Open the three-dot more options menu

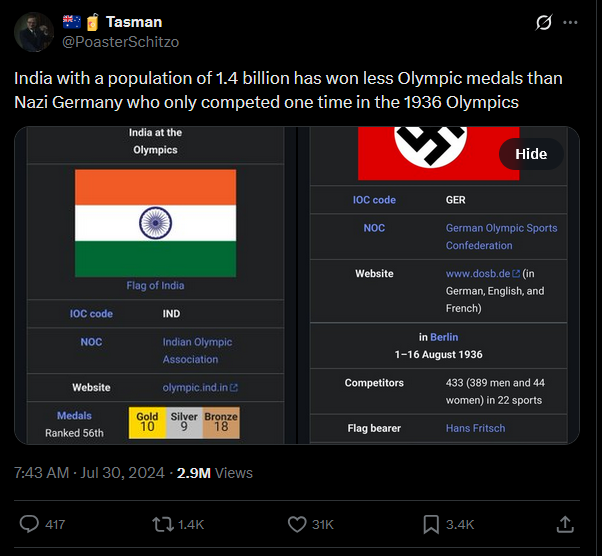tap(570, 22)
